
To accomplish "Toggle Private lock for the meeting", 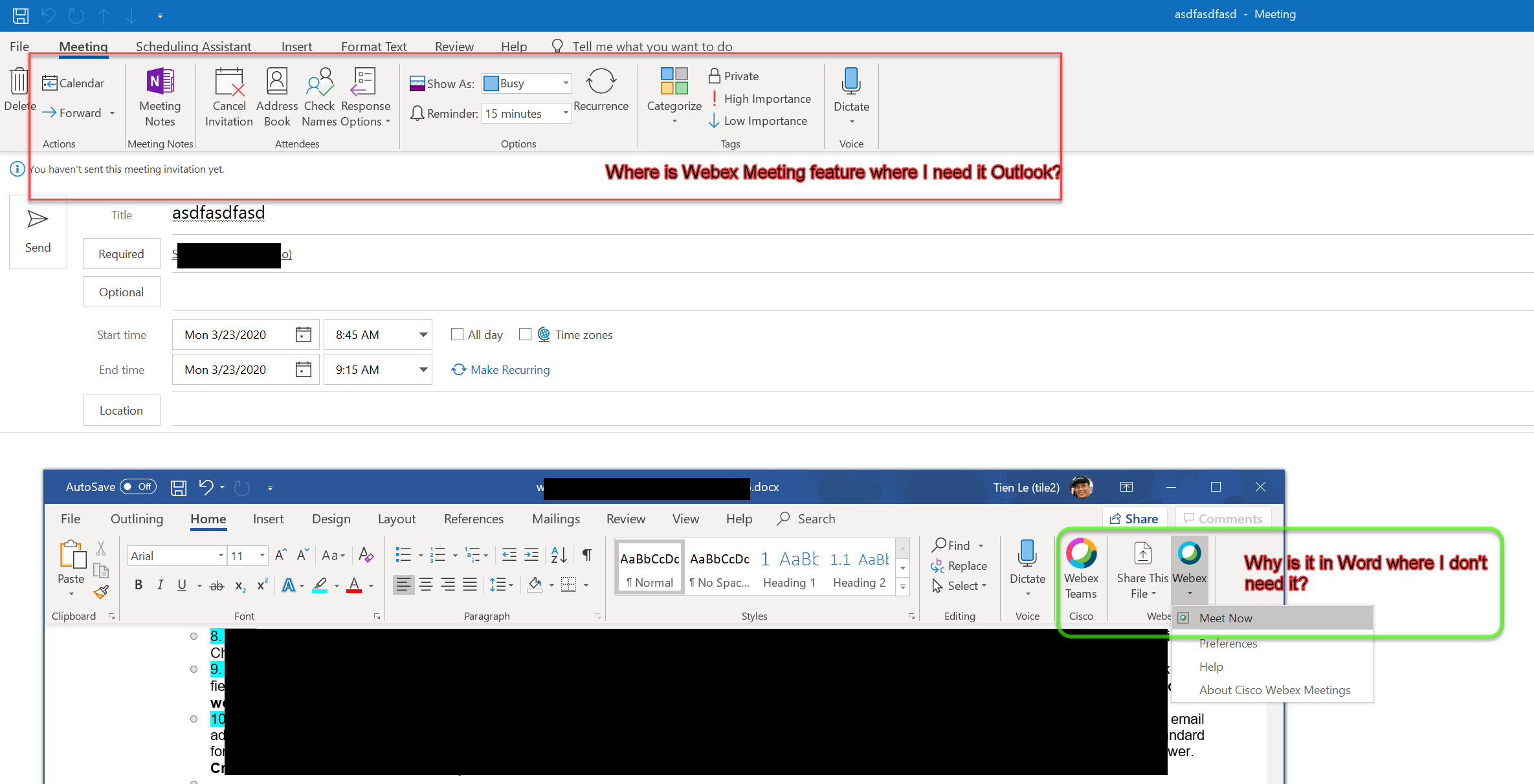I will click(x=734, y=76).
